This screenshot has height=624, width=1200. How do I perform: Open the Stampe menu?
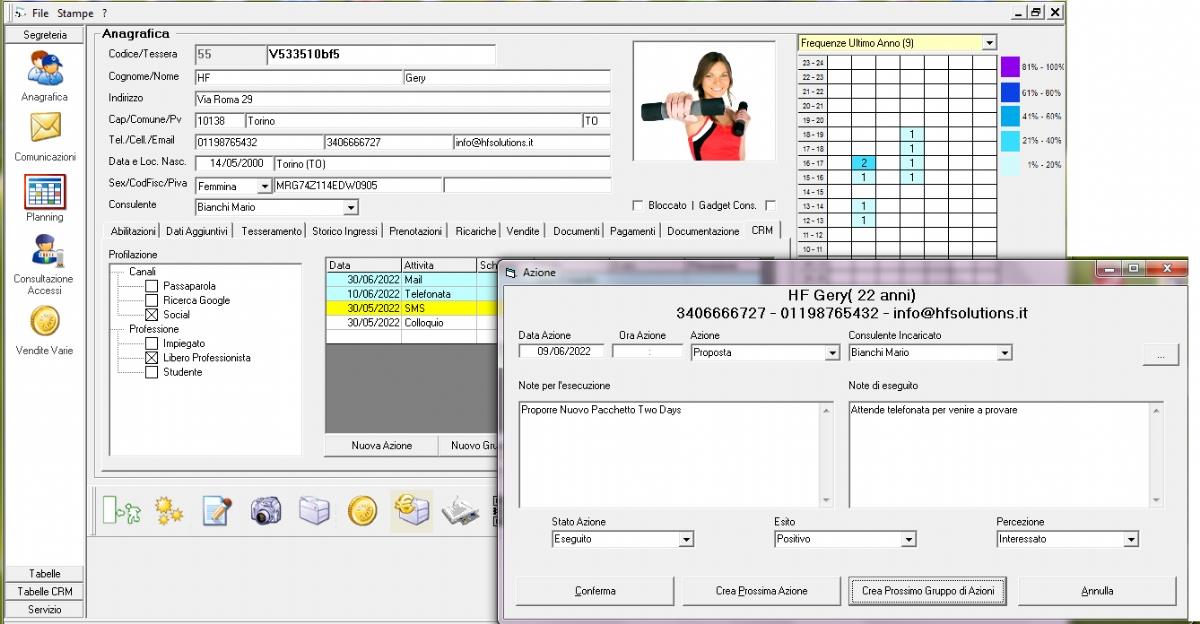75,13
